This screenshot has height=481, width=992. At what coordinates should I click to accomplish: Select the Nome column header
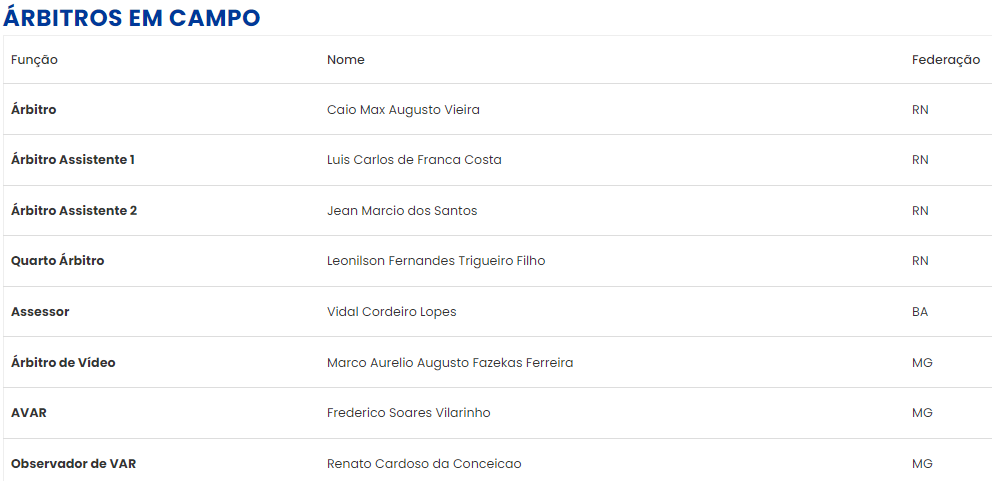pos(345,60)
